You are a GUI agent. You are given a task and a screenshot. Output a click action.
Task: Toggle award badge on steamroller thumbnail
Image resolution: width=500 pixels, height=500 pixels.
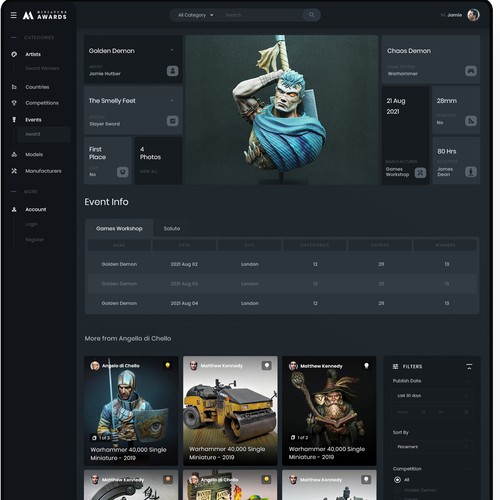[267, 366]
